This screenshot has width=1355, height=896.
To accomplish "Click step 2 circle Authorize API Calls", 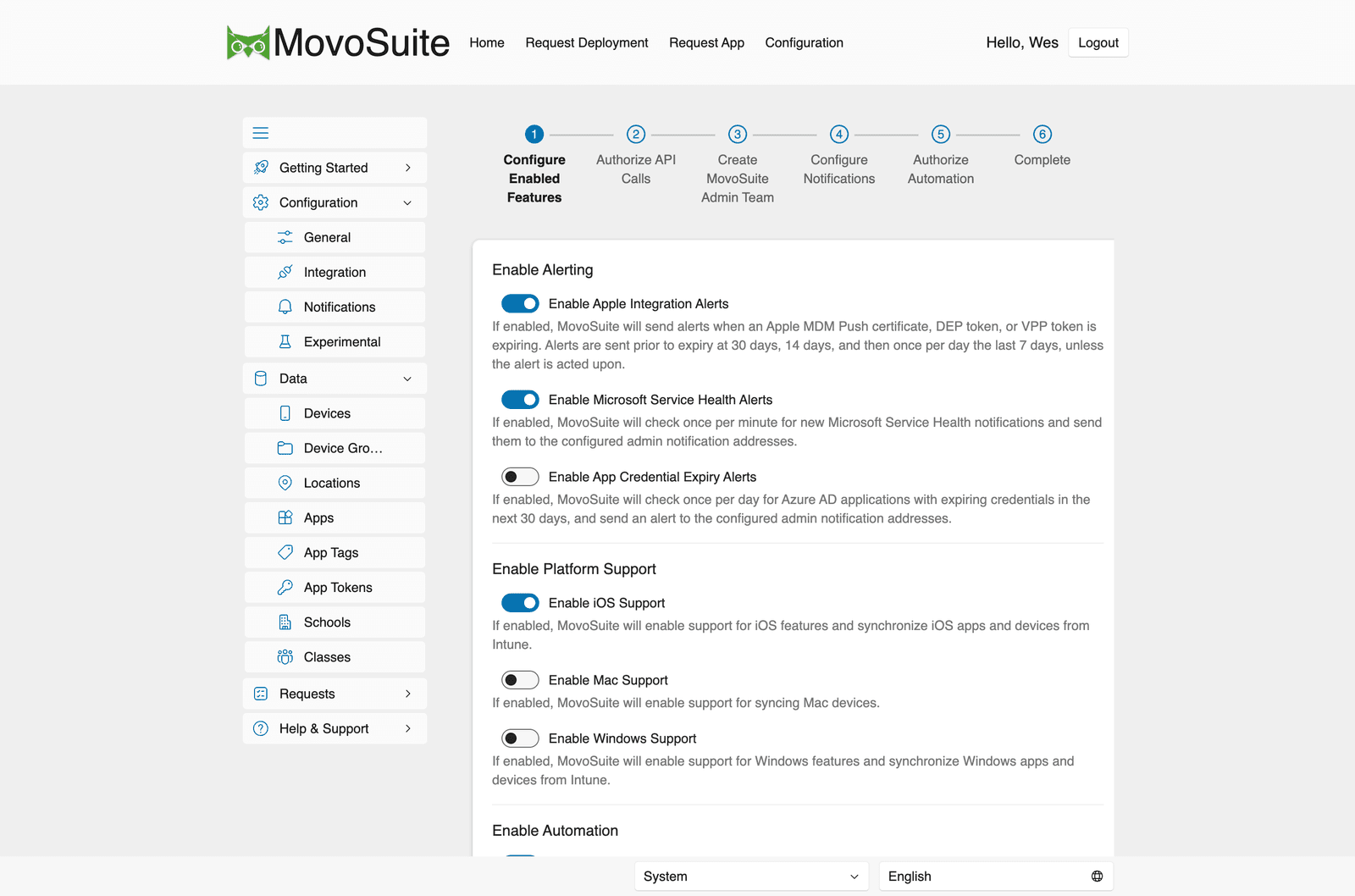I will pos(636,135).
